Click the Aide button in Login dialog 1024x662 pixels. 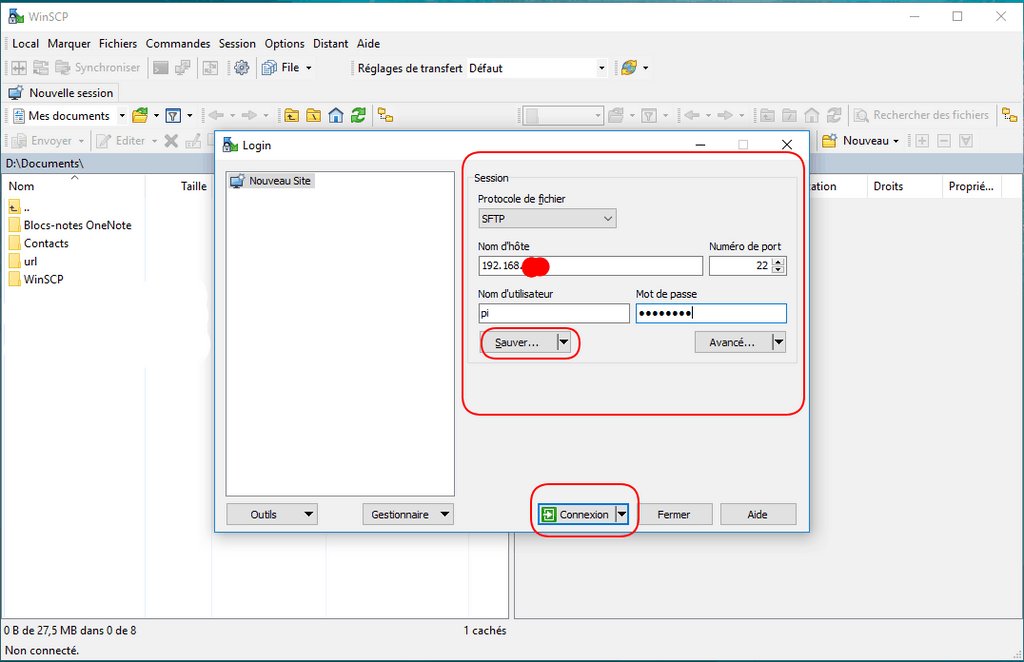pos(758,514)
